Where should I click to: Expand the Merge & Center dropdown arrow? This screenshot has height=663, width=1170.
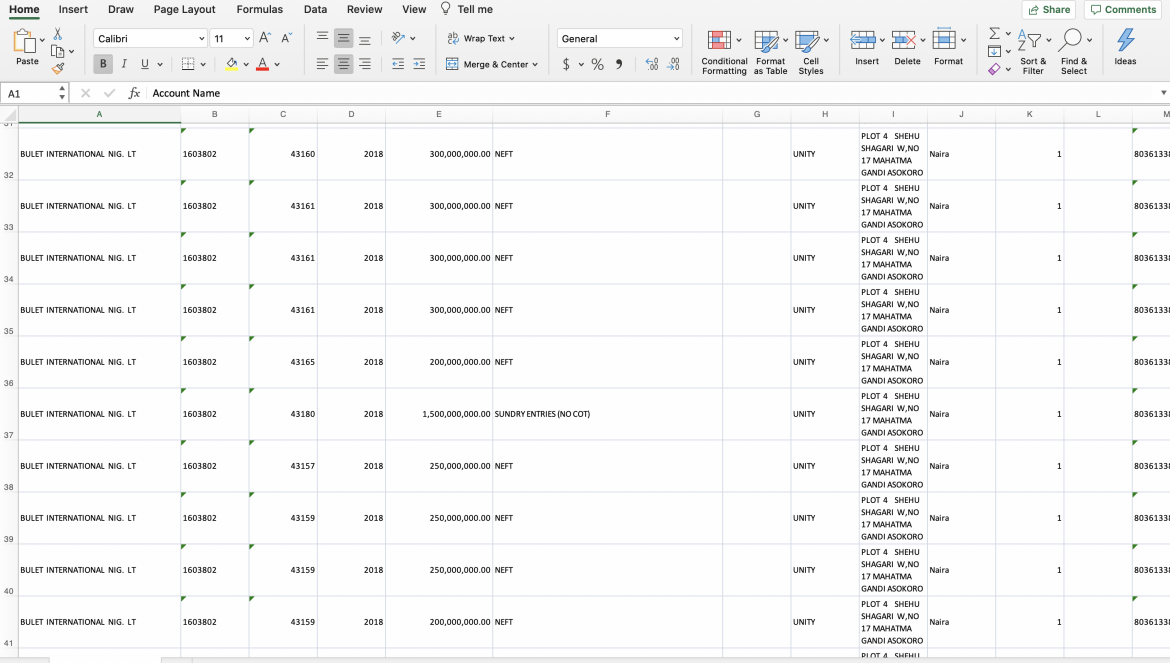pos(535,65)
